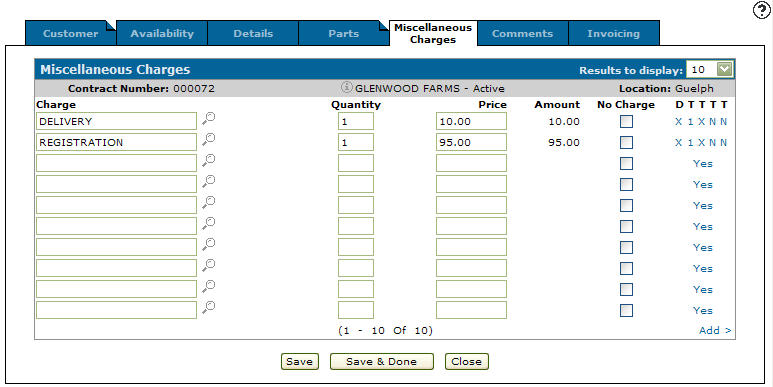Click the empty price field in third row
The height and width of the screenshot is (387, 773).
click(x=471, y=163)
